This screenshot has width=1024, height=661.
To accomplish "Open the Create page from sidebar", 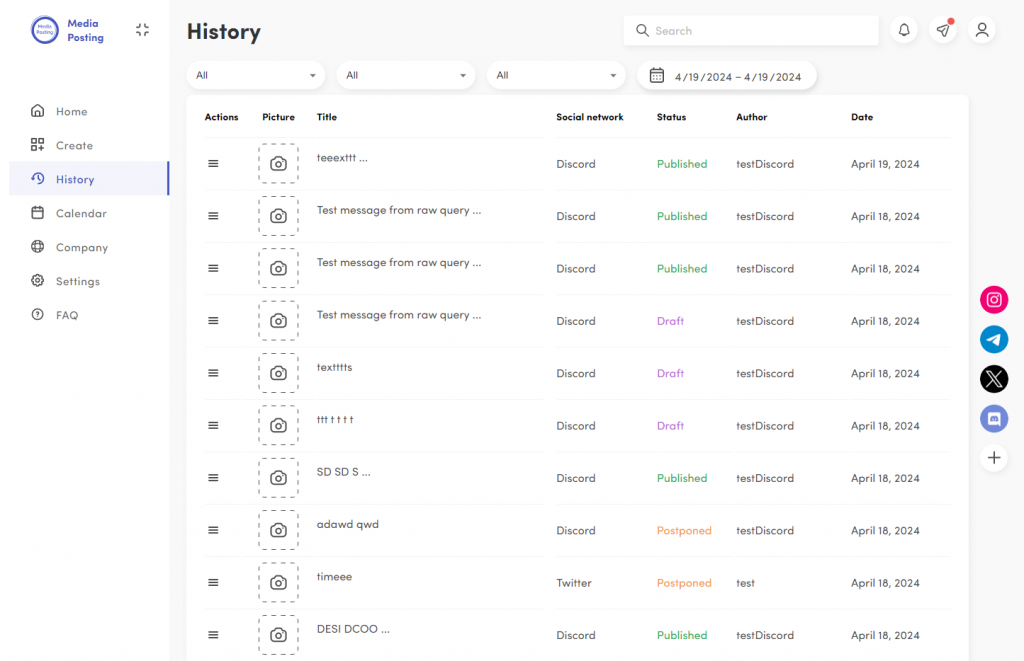I will (74, 145).
